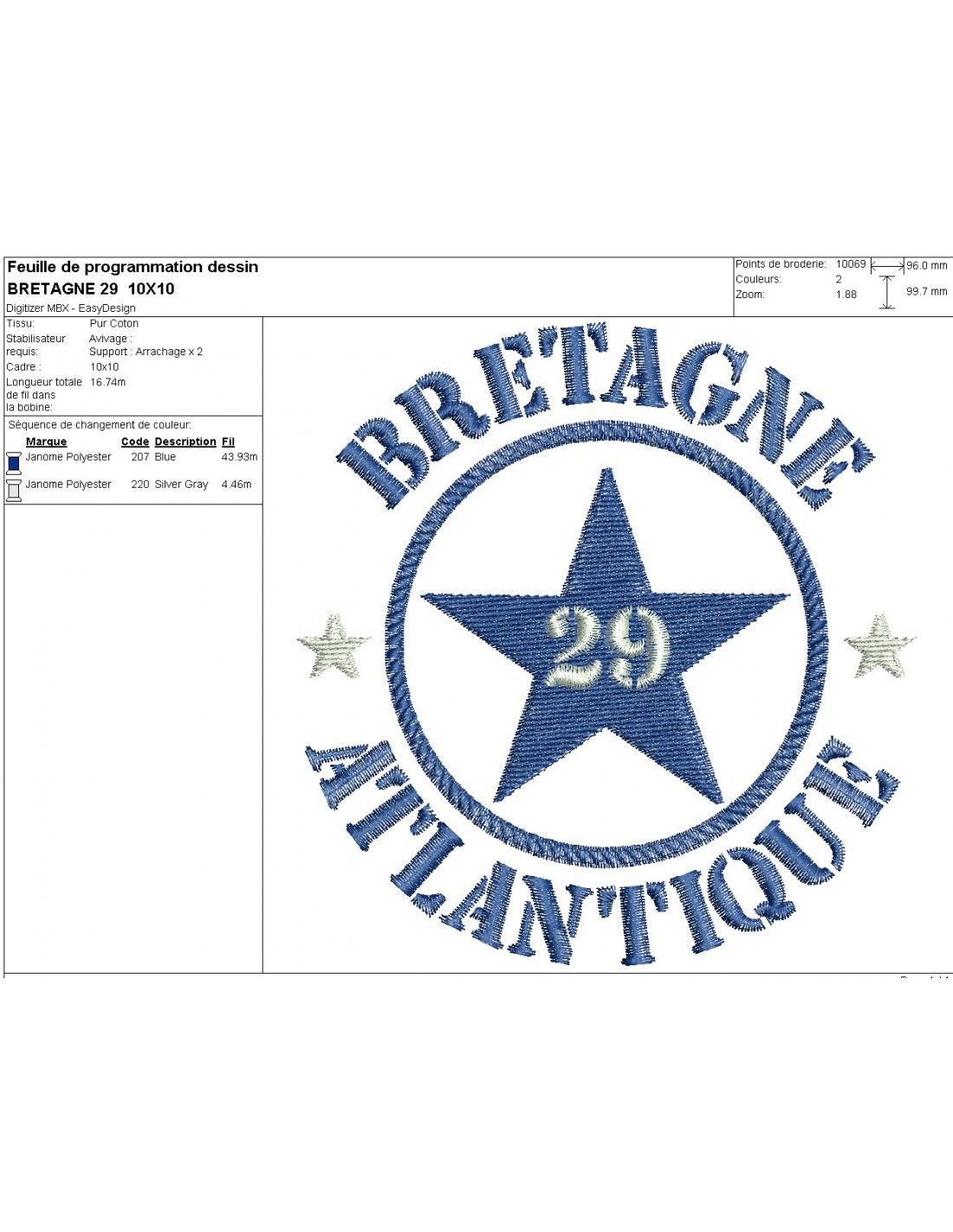Select the Janome Polyester 207 Blue row
This screenshot has width=953, height=1232.
130,457
